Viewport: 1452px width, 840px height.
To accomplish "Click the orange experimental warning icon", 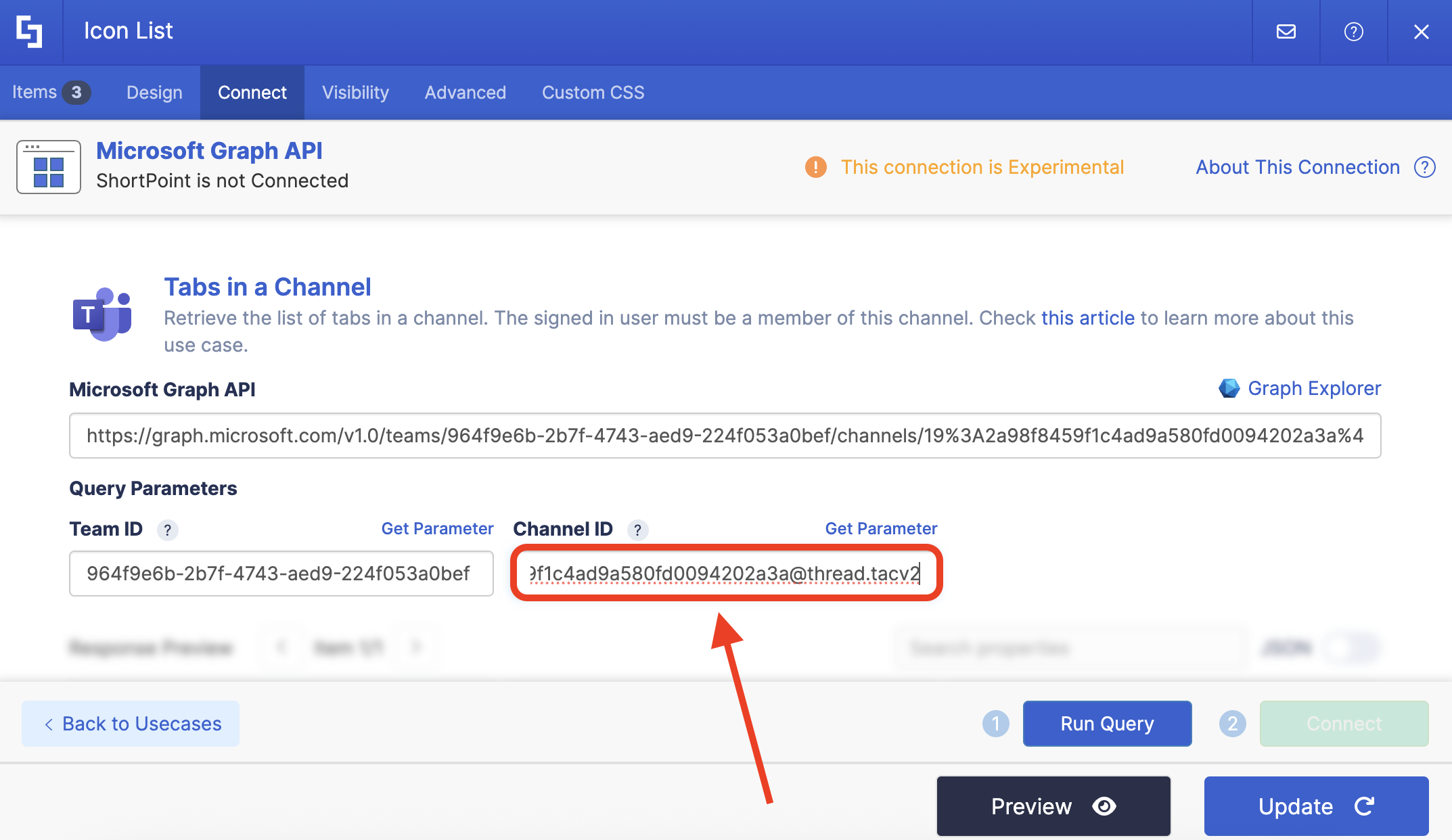I will [816, 166].
